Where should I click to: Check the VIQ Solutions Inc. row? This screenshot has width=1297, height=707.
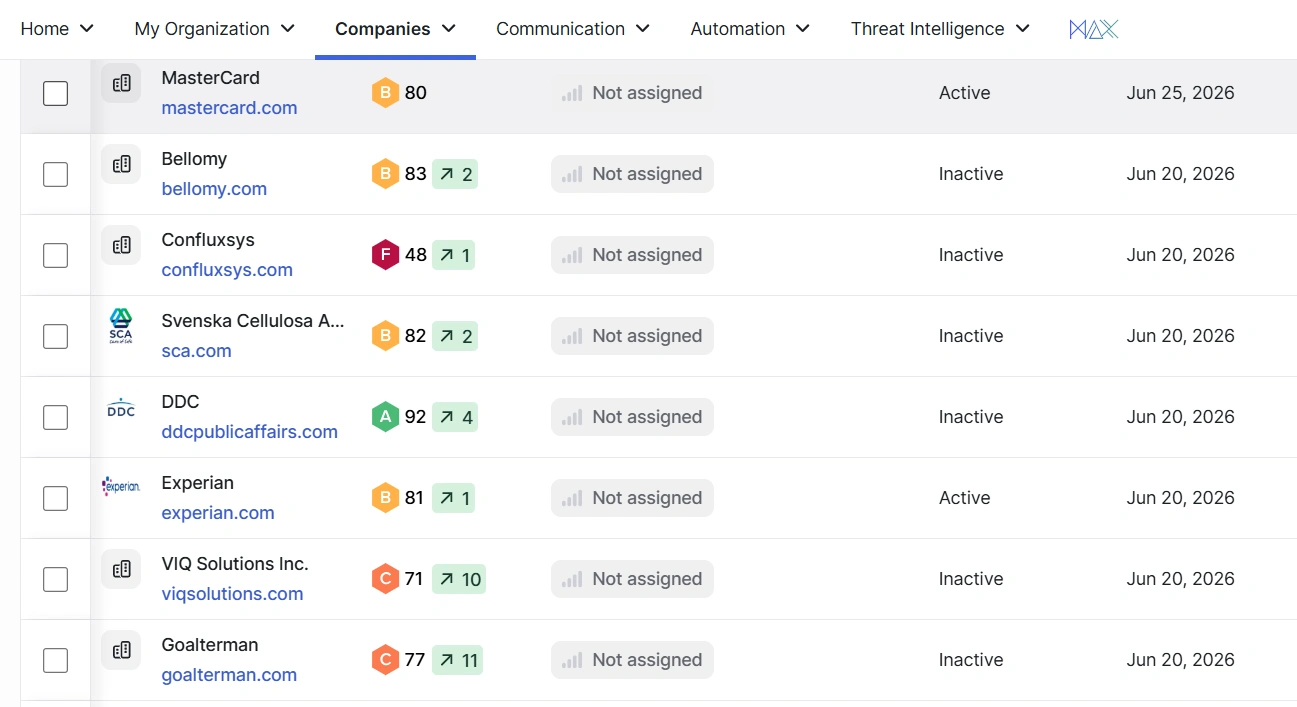[56, 579]
